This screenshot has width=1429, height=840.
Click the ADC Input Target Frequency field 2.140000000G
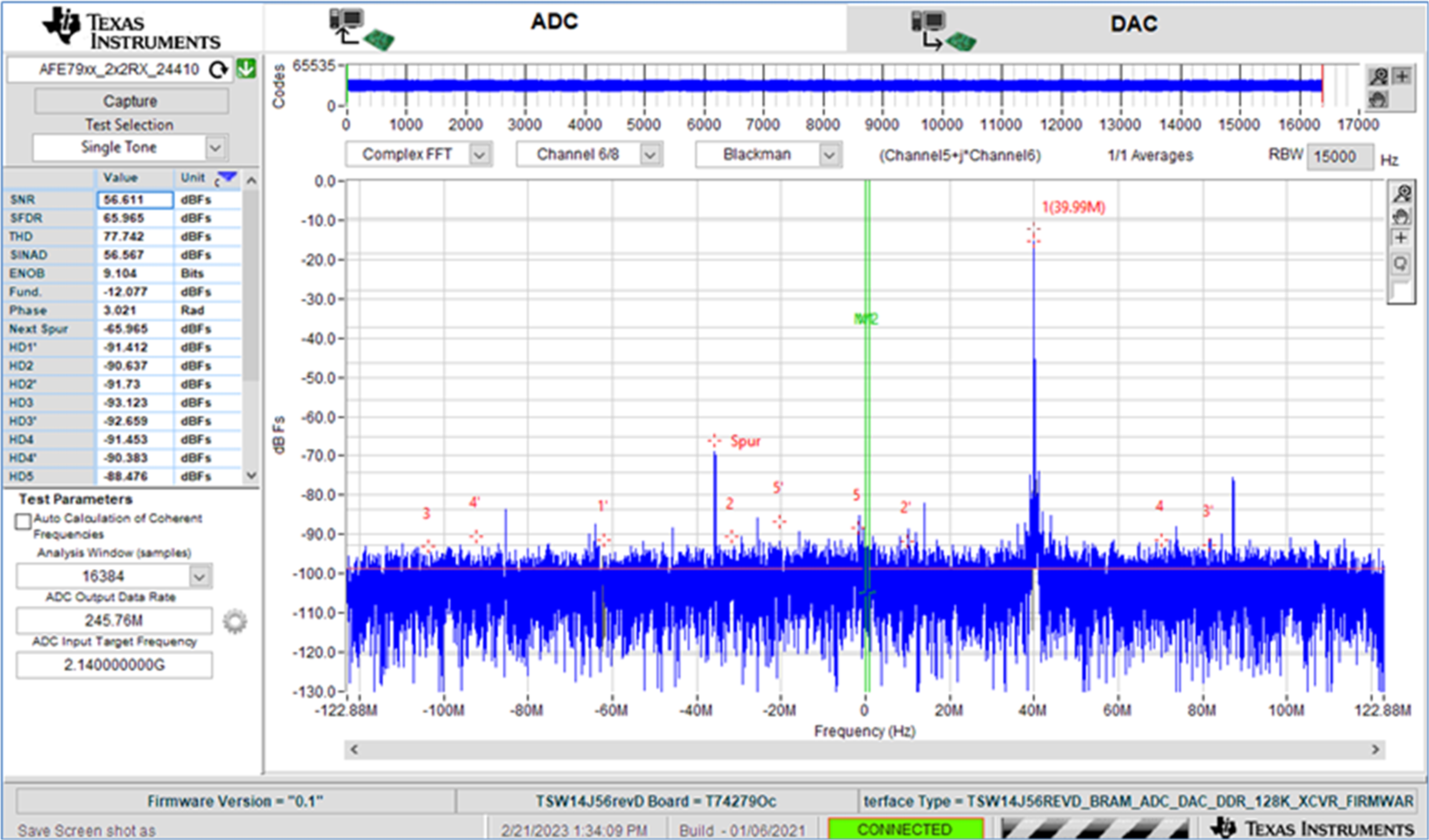114,665
